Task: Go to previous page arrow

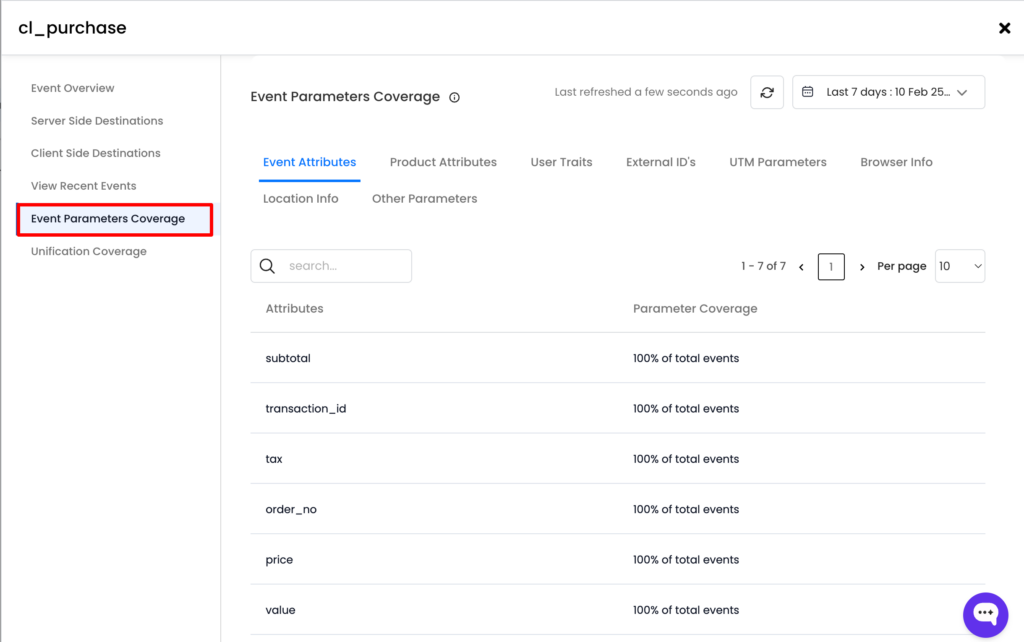Action: (x=801, y=266)
